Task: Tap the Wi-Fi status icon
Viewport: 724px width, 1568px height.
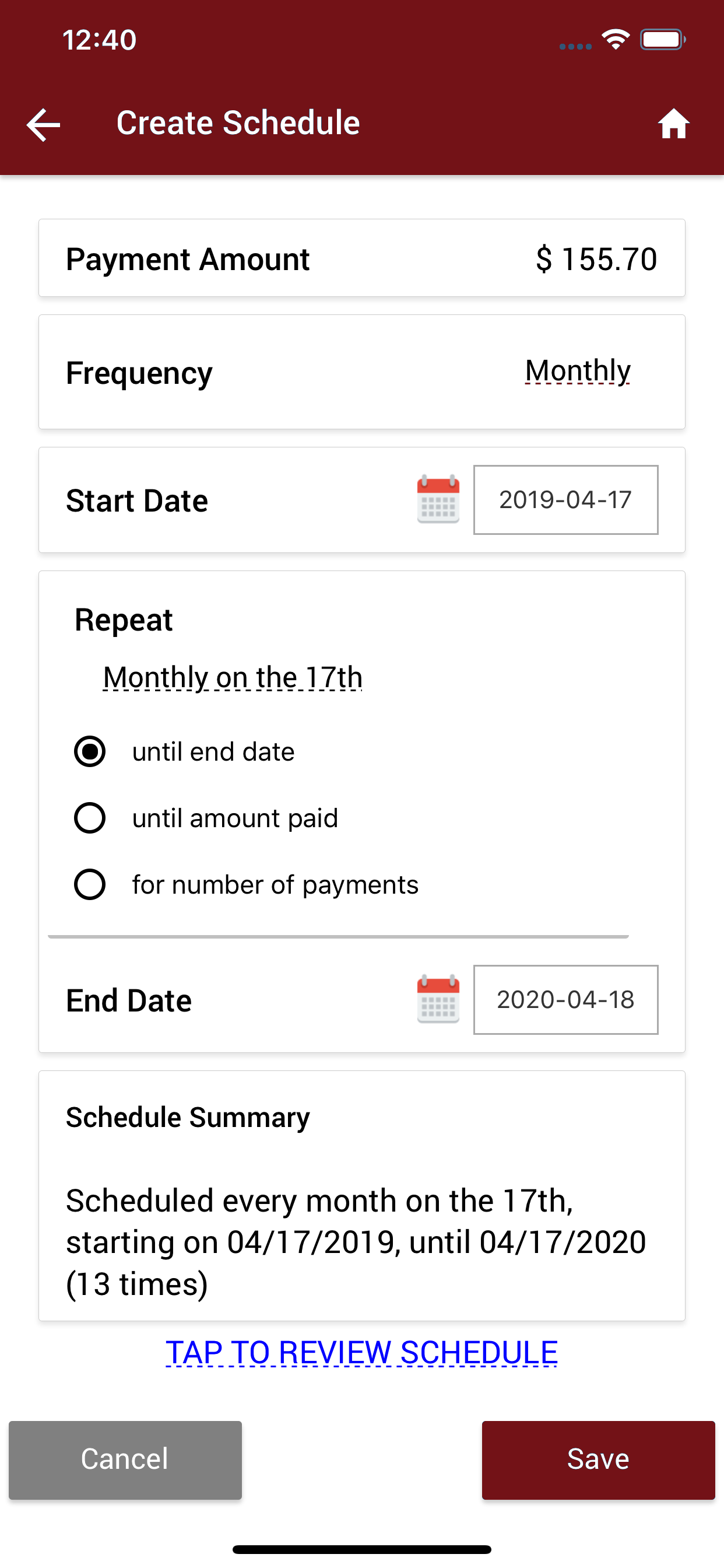Action: [x=615, y=40]
